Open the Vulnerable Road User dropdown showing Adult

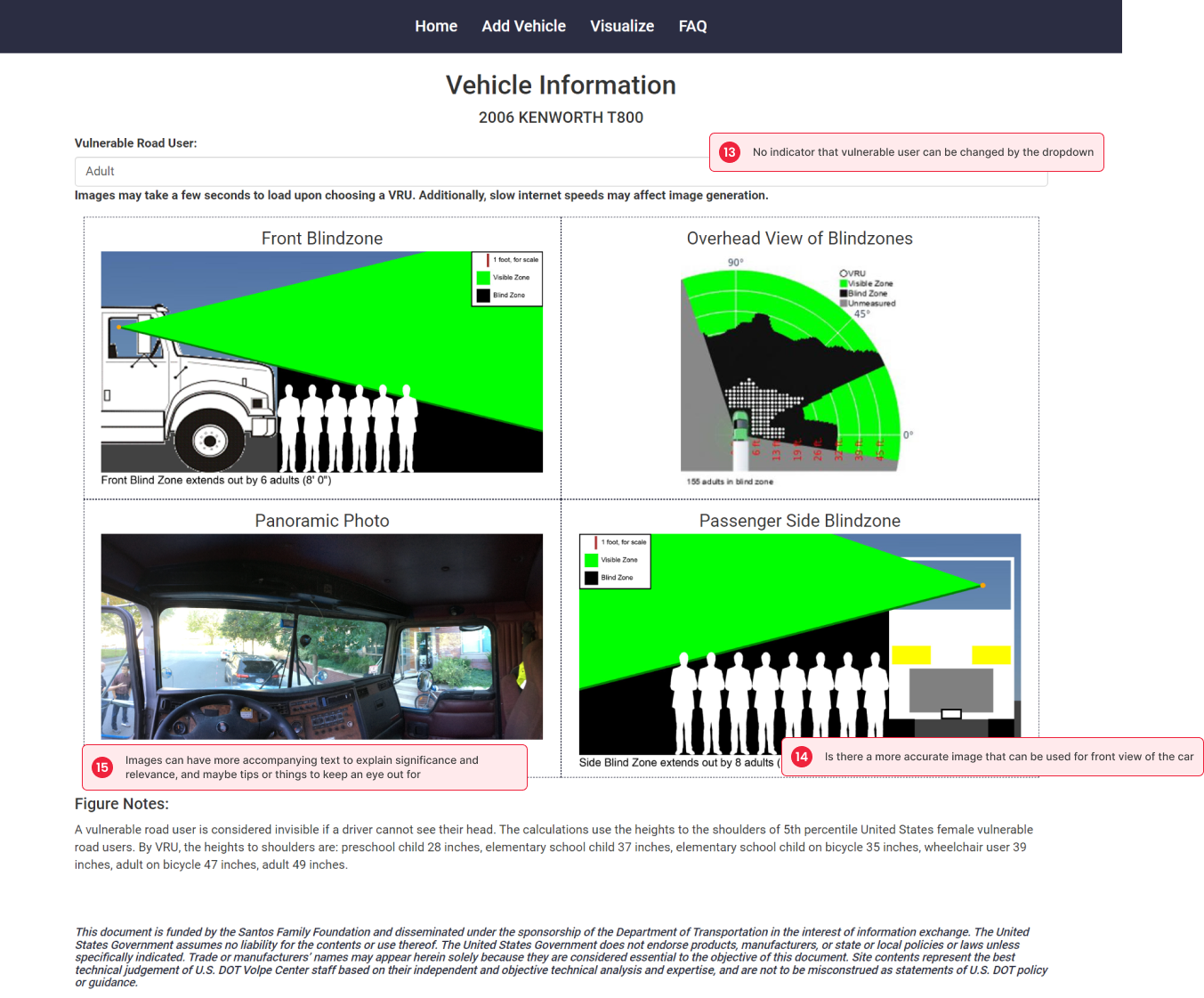561,172
